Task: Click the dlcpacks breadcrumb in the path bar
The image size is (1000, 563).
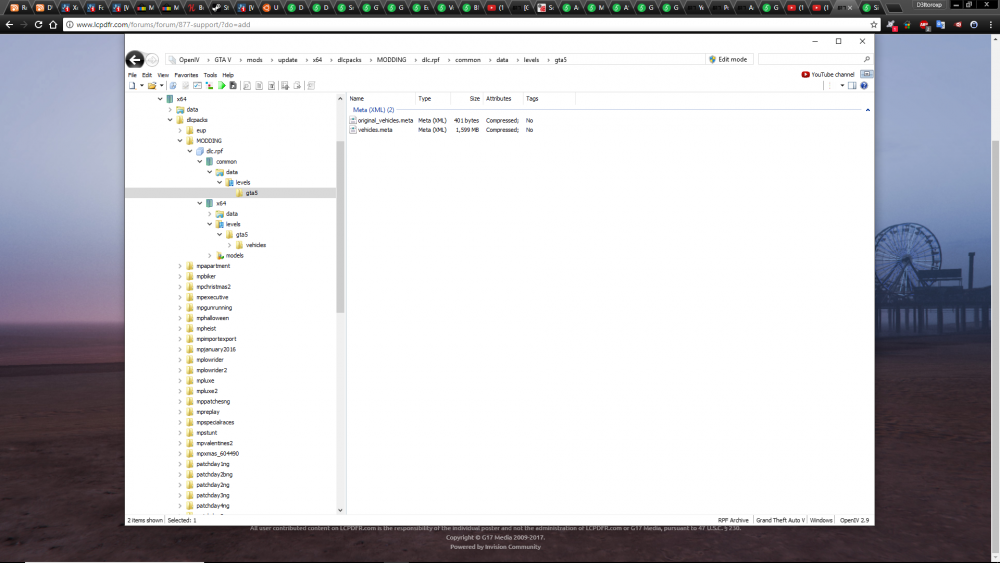Action: coord(349,60)
